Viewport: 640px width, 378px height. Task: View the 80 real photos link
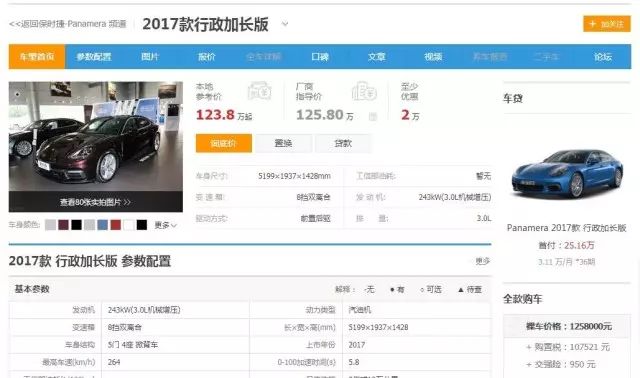coord(96,202)
